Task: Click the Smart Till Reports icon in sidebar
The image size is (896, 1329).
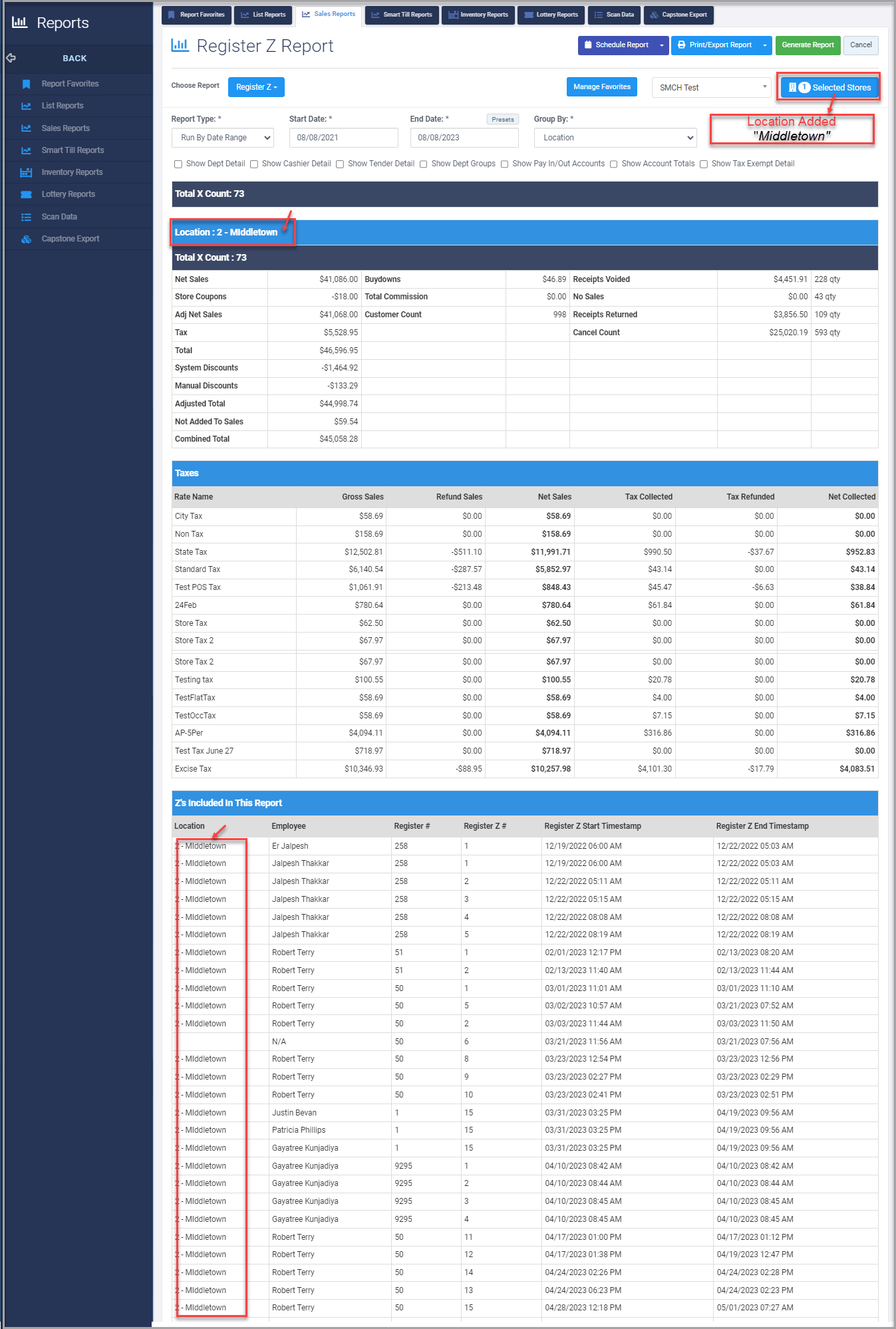Action: click(26, 150)
